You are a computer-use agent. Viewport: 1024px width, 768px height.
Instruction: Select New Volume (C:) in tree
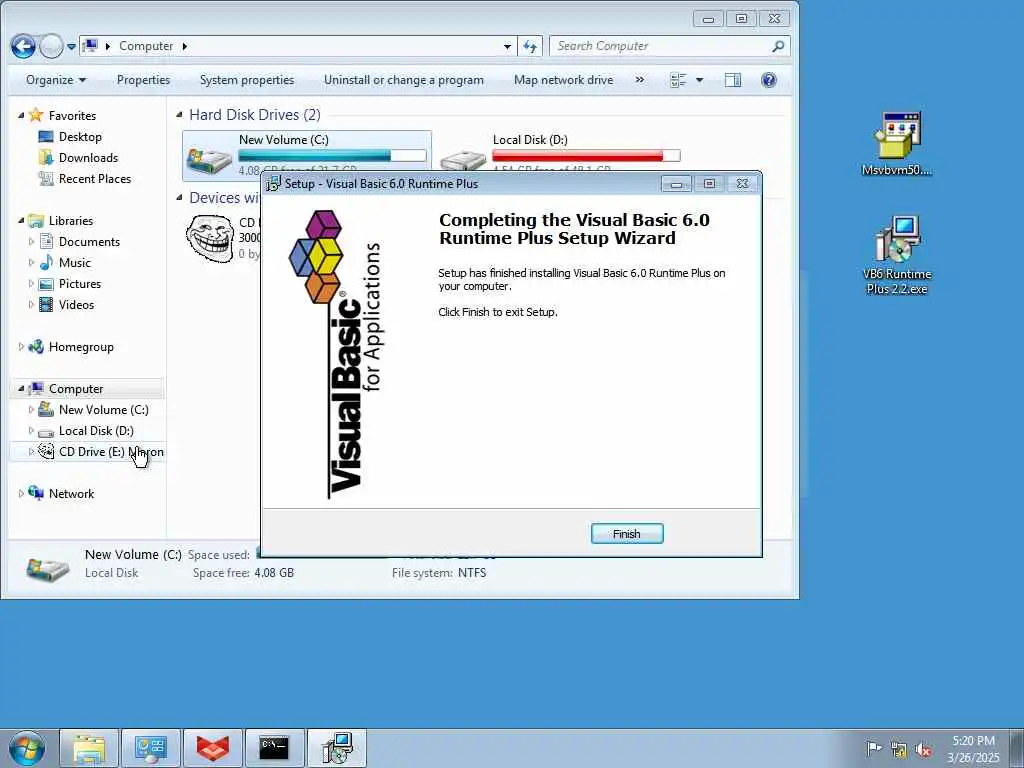103,409
